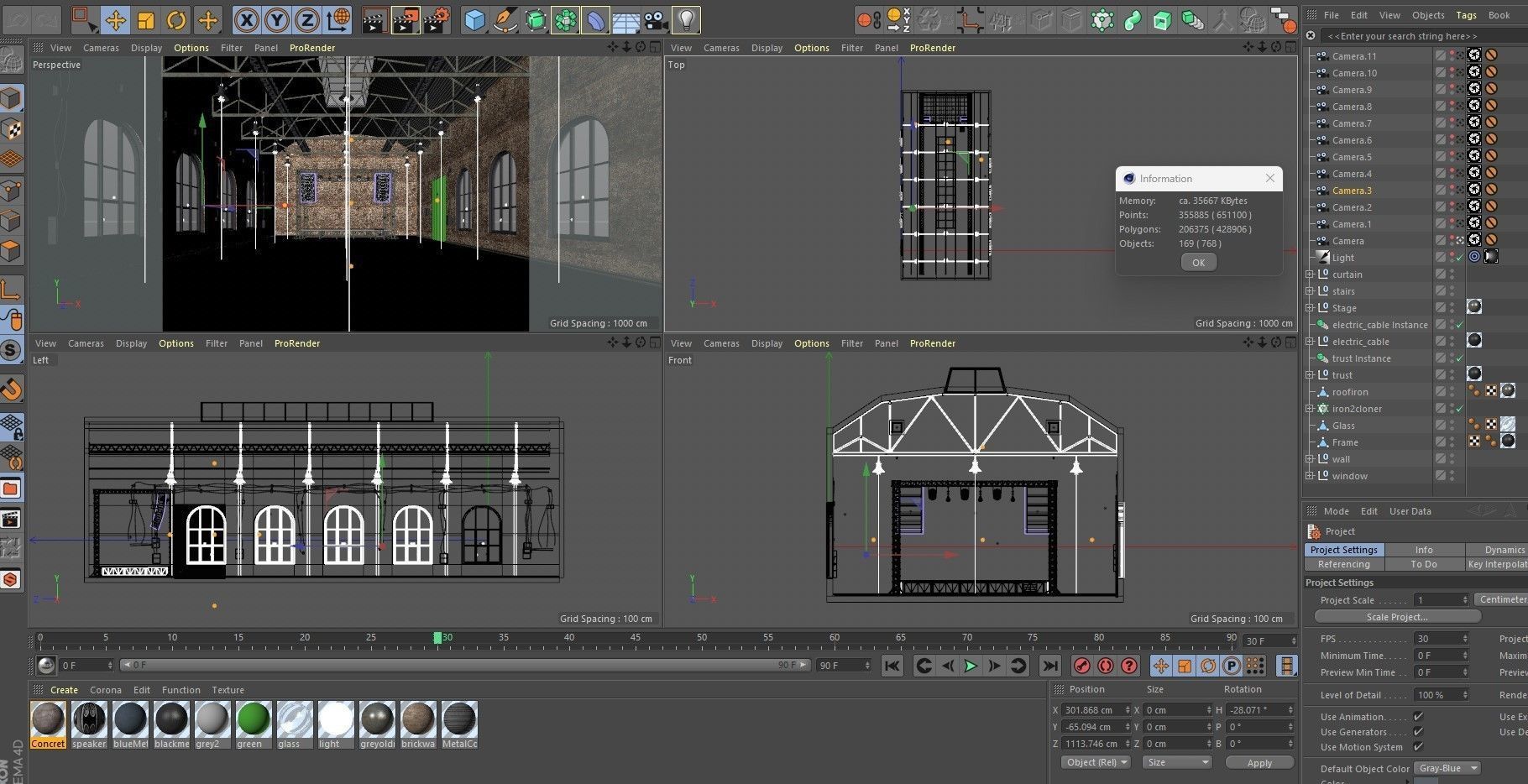The height and width of the screenshot is (784, 1528).
Task: Go to the end of the animation
Action: [x=1049, y=666]
